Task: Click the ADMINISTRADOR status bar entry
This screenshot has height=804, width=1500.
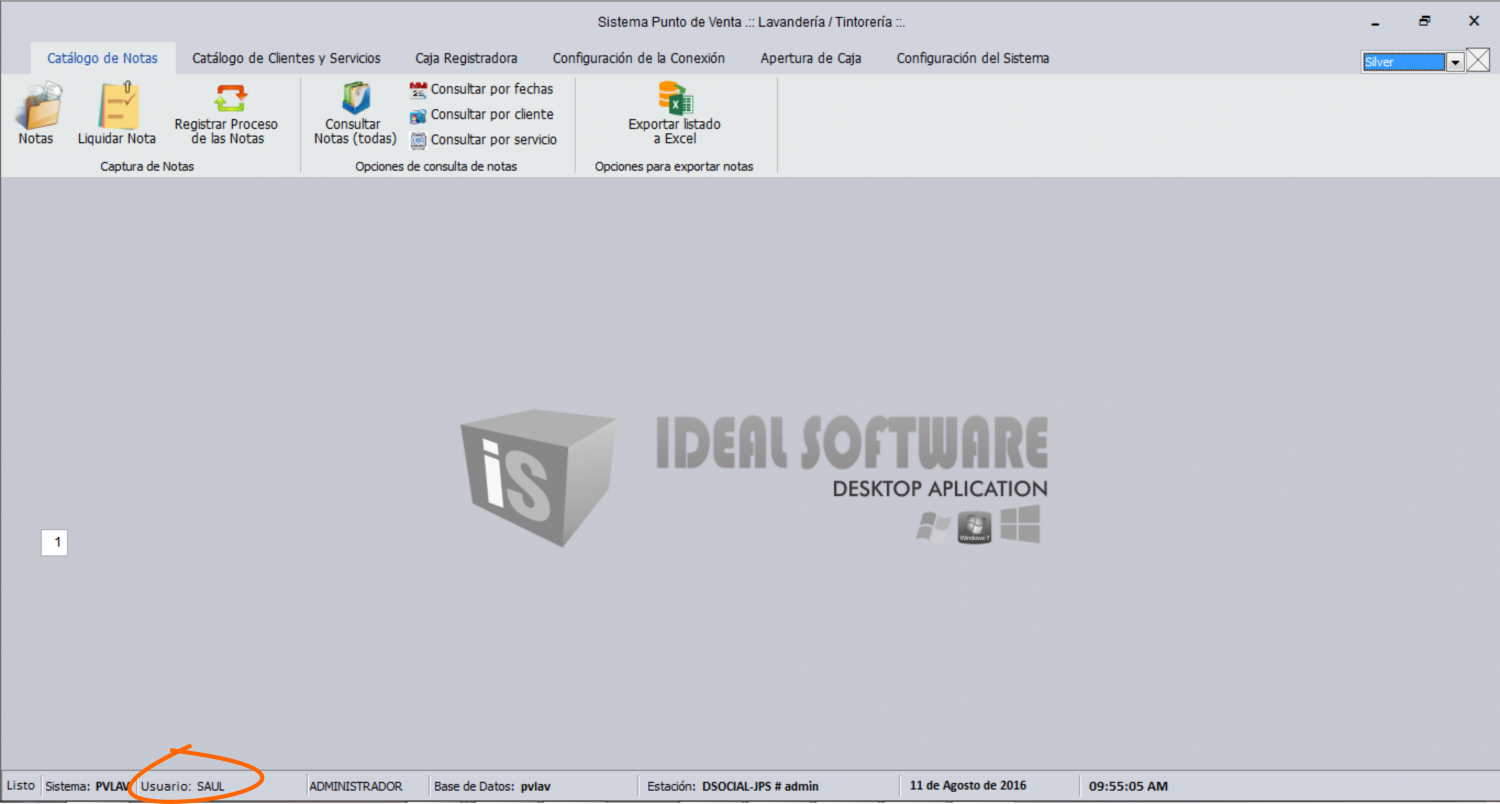Action: (356, 786)
